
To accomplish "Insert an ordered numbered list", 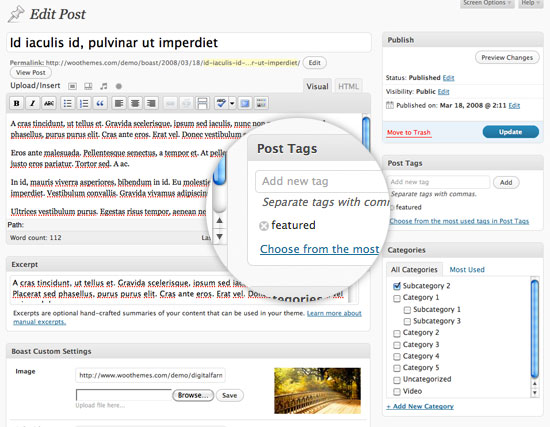I will (x=84, y=103).
